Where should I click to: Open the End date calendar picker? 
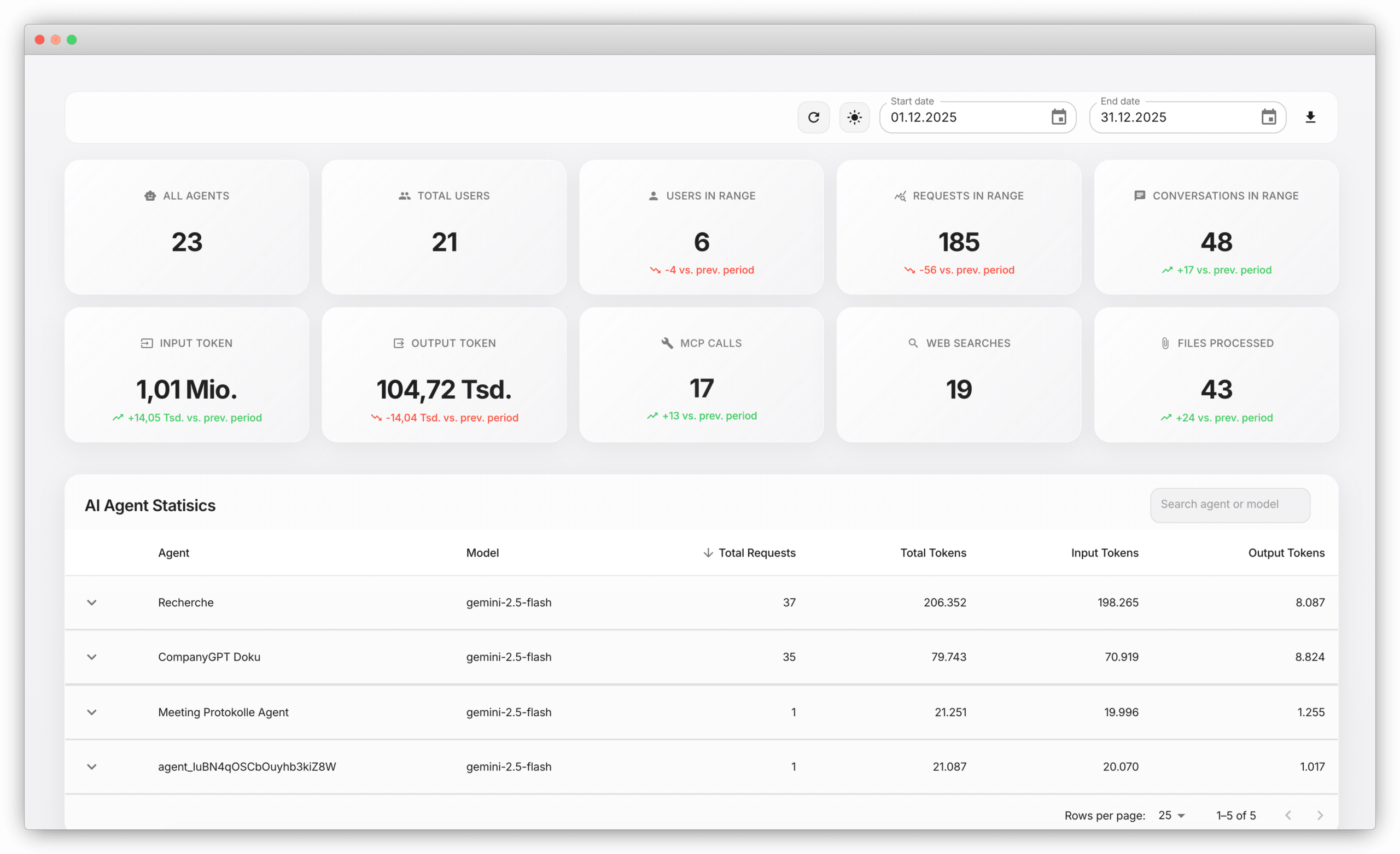pyautogui.click(x=1269, y=117)
